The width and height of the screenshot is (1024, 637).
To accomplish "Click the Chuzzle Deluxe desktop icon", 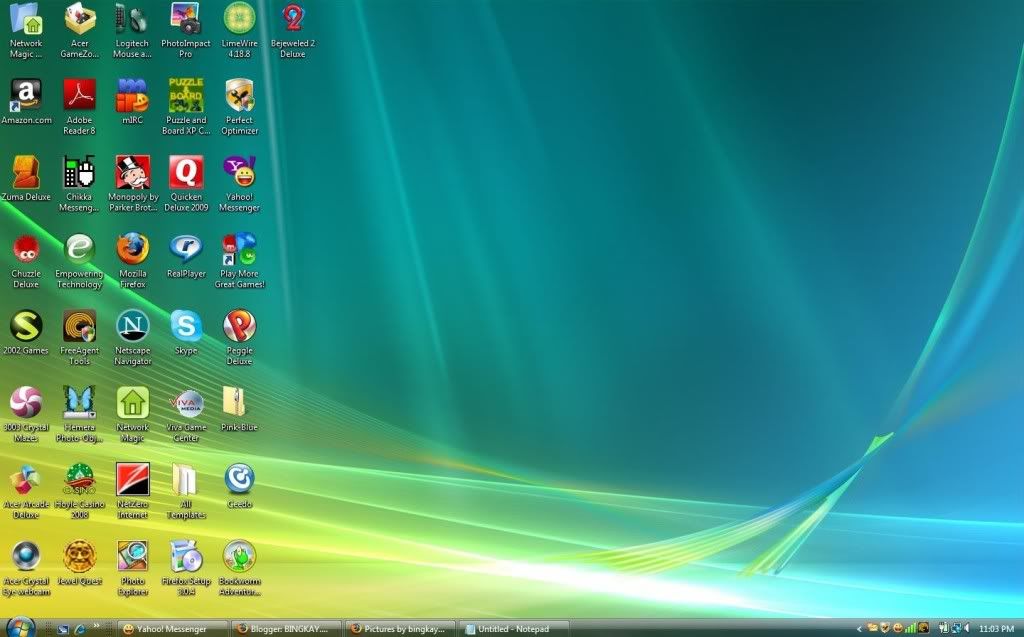I will (x=26, y=261).
